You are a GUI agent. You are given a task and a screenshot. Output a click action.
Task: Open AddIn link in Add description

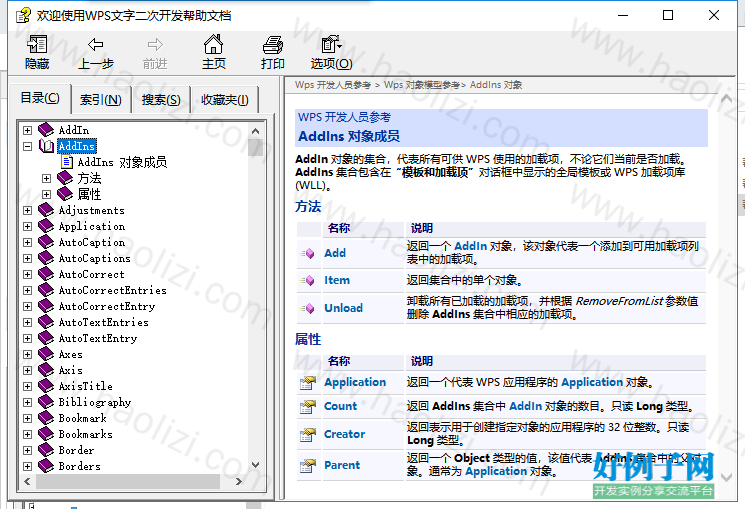click(470, 246)
